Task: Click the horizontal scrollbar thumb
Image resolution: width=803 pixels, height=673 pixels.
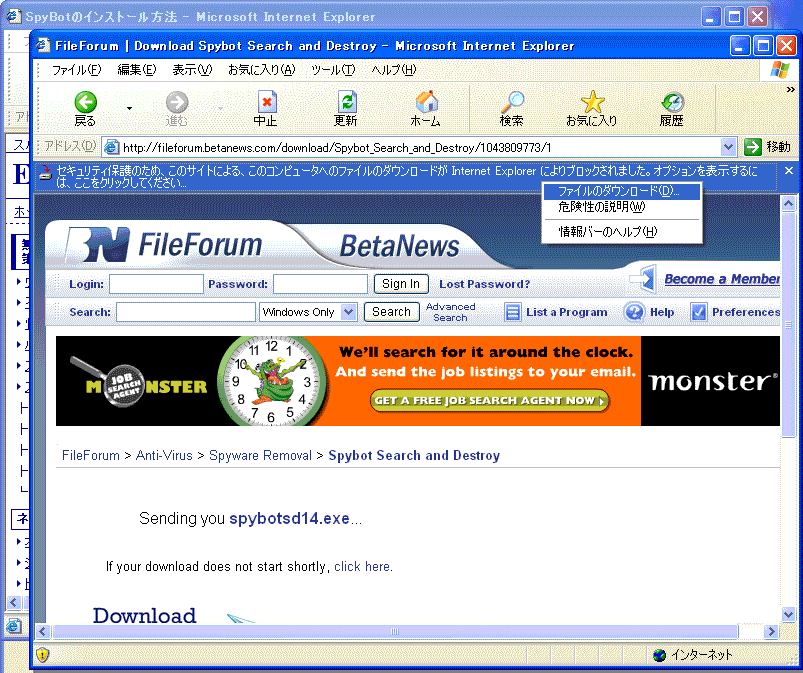Action: tap(395, 632)
